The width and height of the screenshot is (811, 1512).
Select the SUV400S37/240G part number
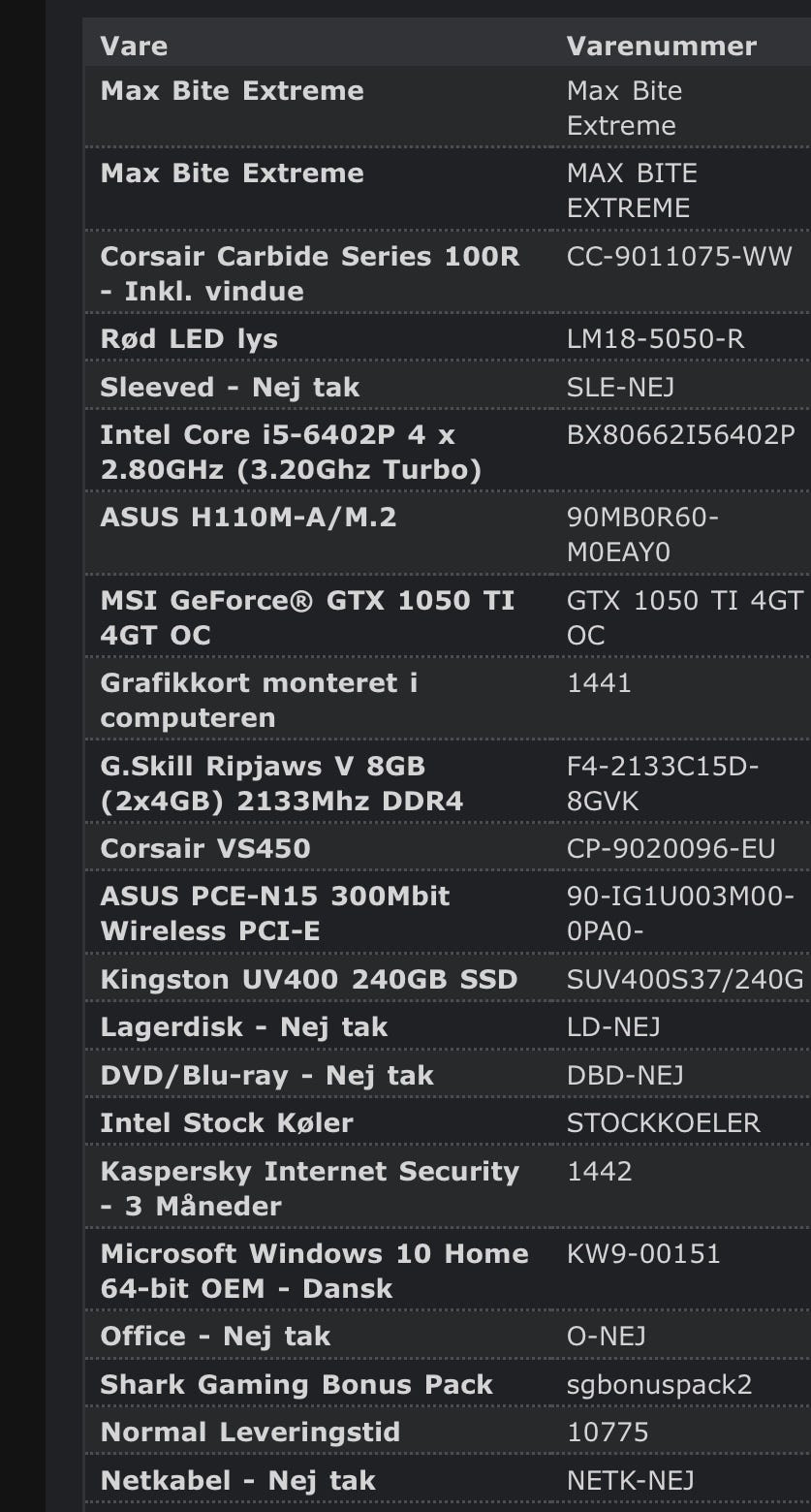point(685,979)
